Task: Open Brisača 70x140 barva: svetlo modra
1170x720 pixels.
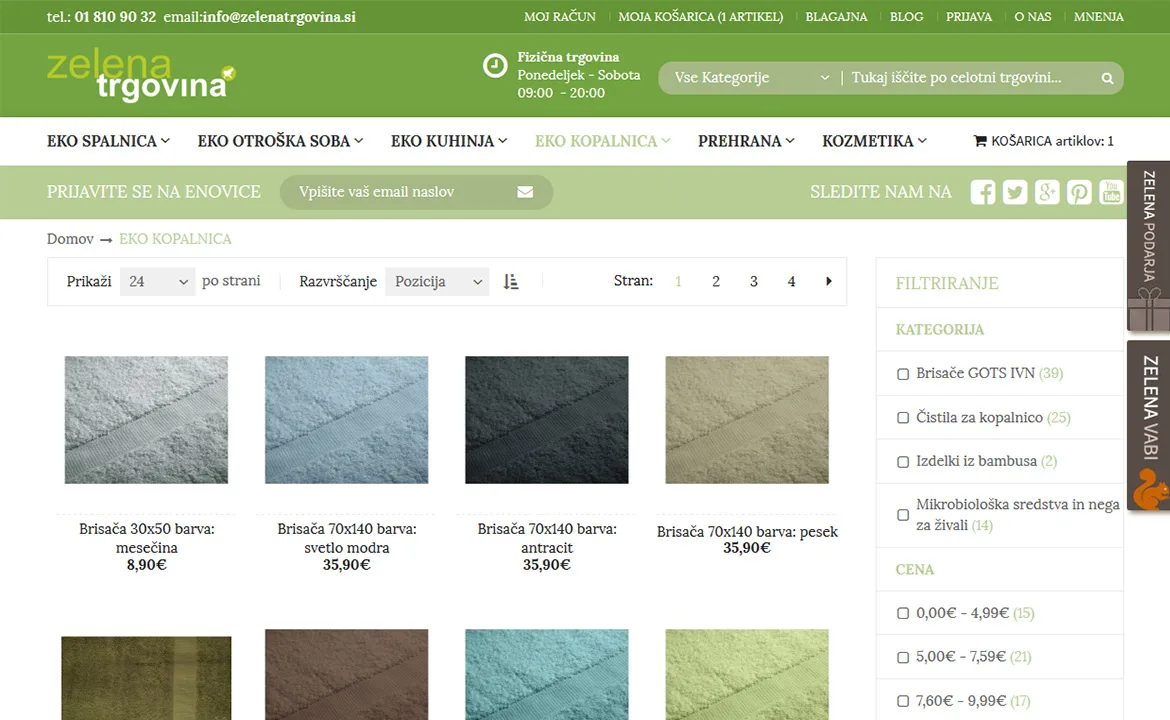Action: pyautogui.click(x=347, y=538)
